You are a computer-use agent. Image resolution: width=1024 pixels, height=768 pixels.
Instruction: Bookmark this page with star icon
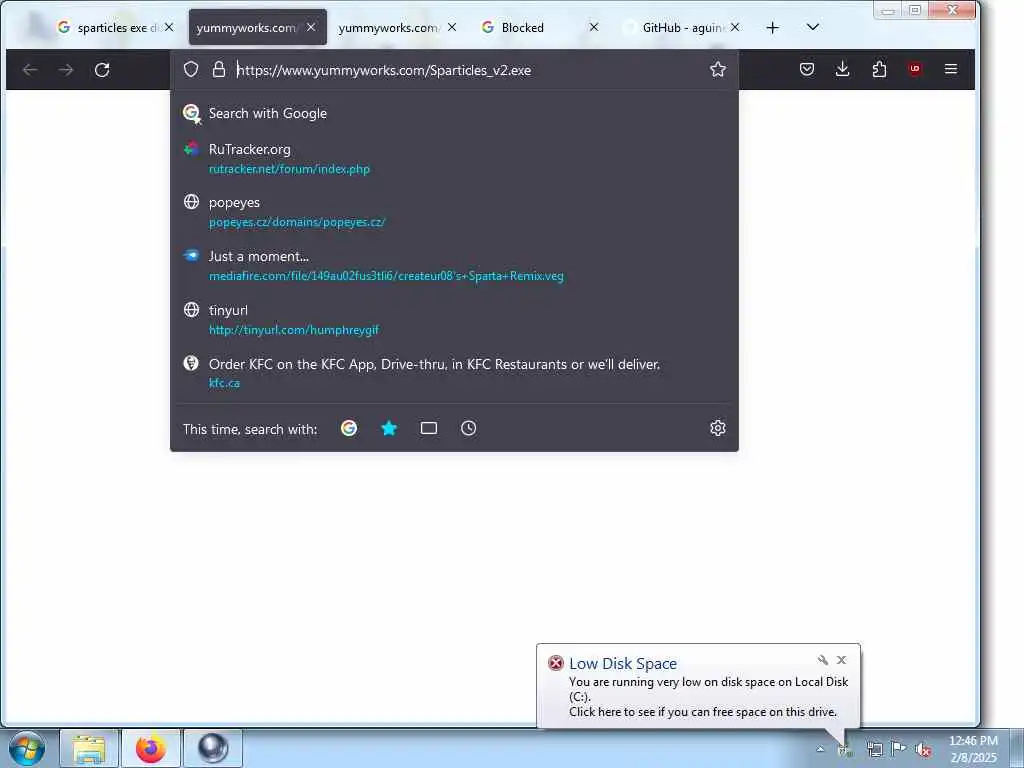(718, 69)
